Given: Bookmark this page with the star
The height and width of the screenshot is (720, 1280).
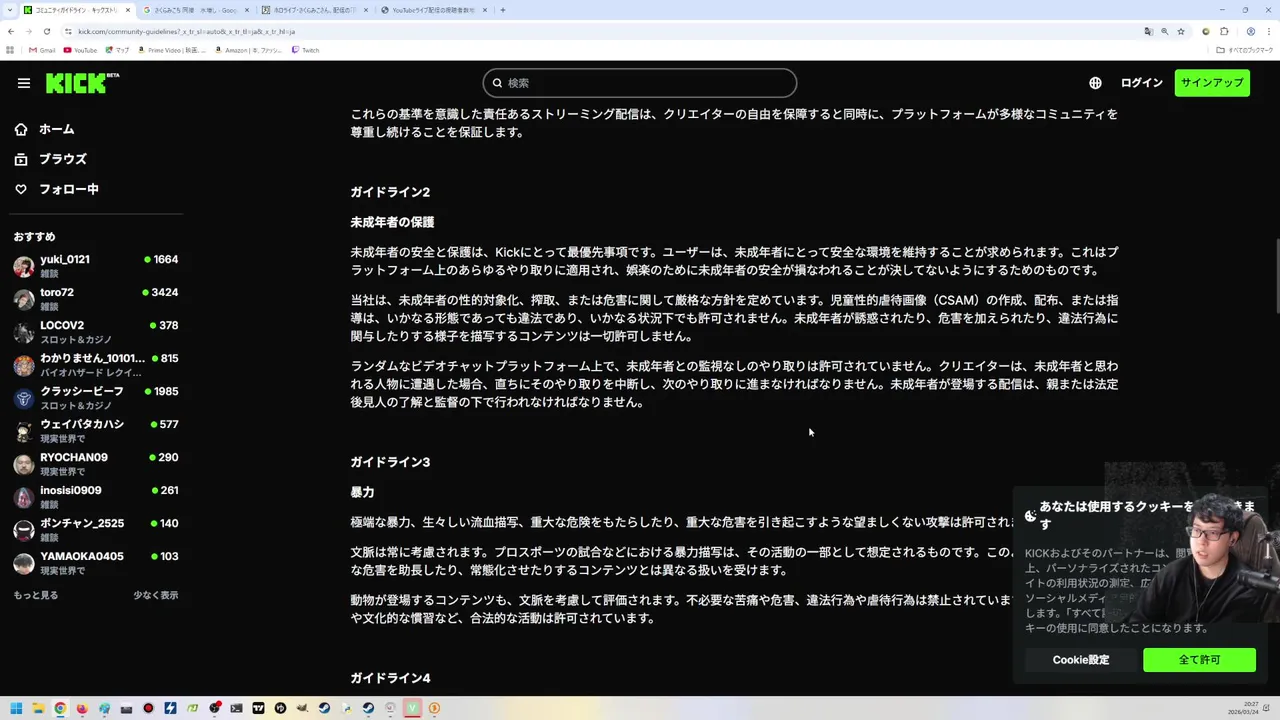Looking at the screenshot, I should (1181, 31).
